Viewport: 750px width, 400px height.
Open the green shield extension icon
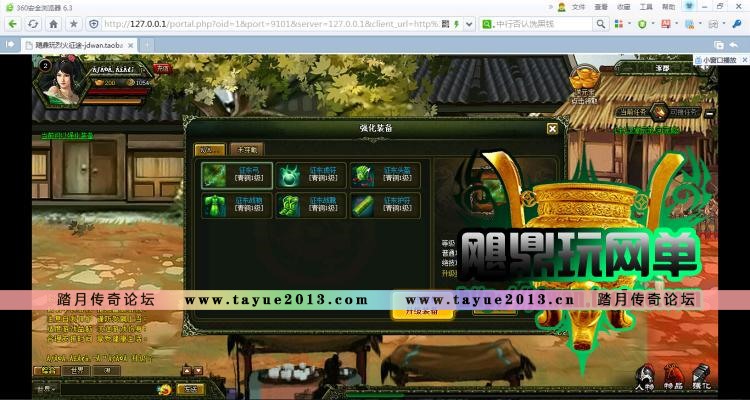(x=642, y=24)
